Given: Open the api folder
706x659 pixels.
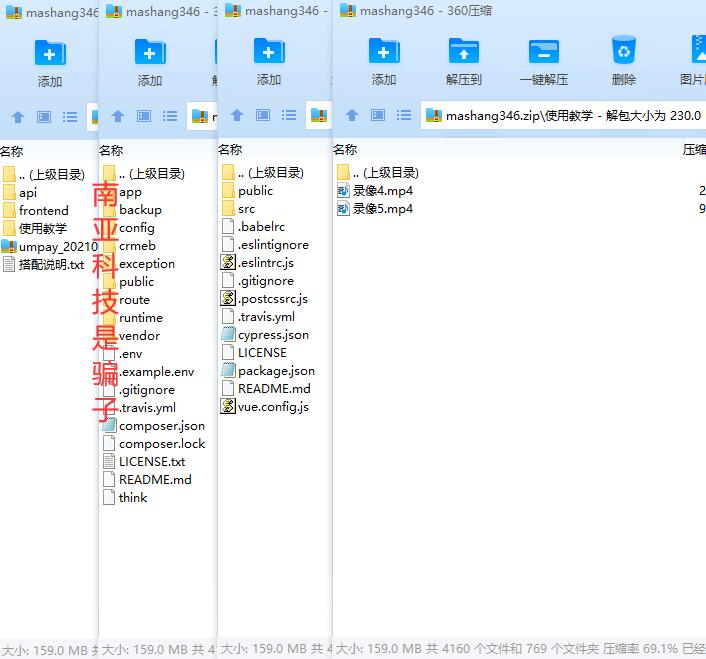Looking at the screenshot, I should click(x=27, y=193).
